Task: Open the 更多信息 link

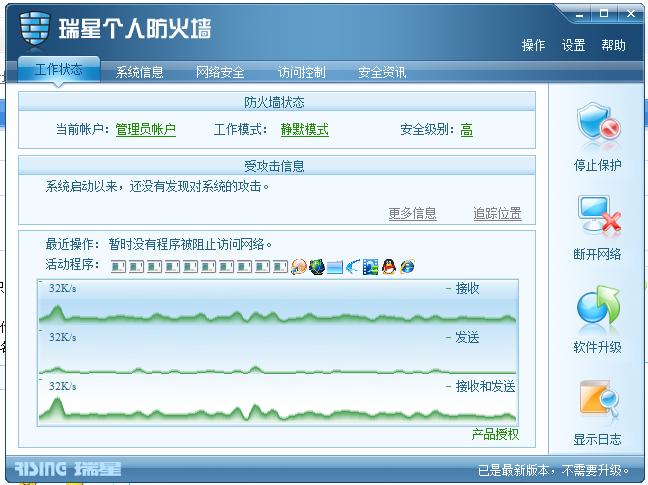Action: click(x=412, y=214)
